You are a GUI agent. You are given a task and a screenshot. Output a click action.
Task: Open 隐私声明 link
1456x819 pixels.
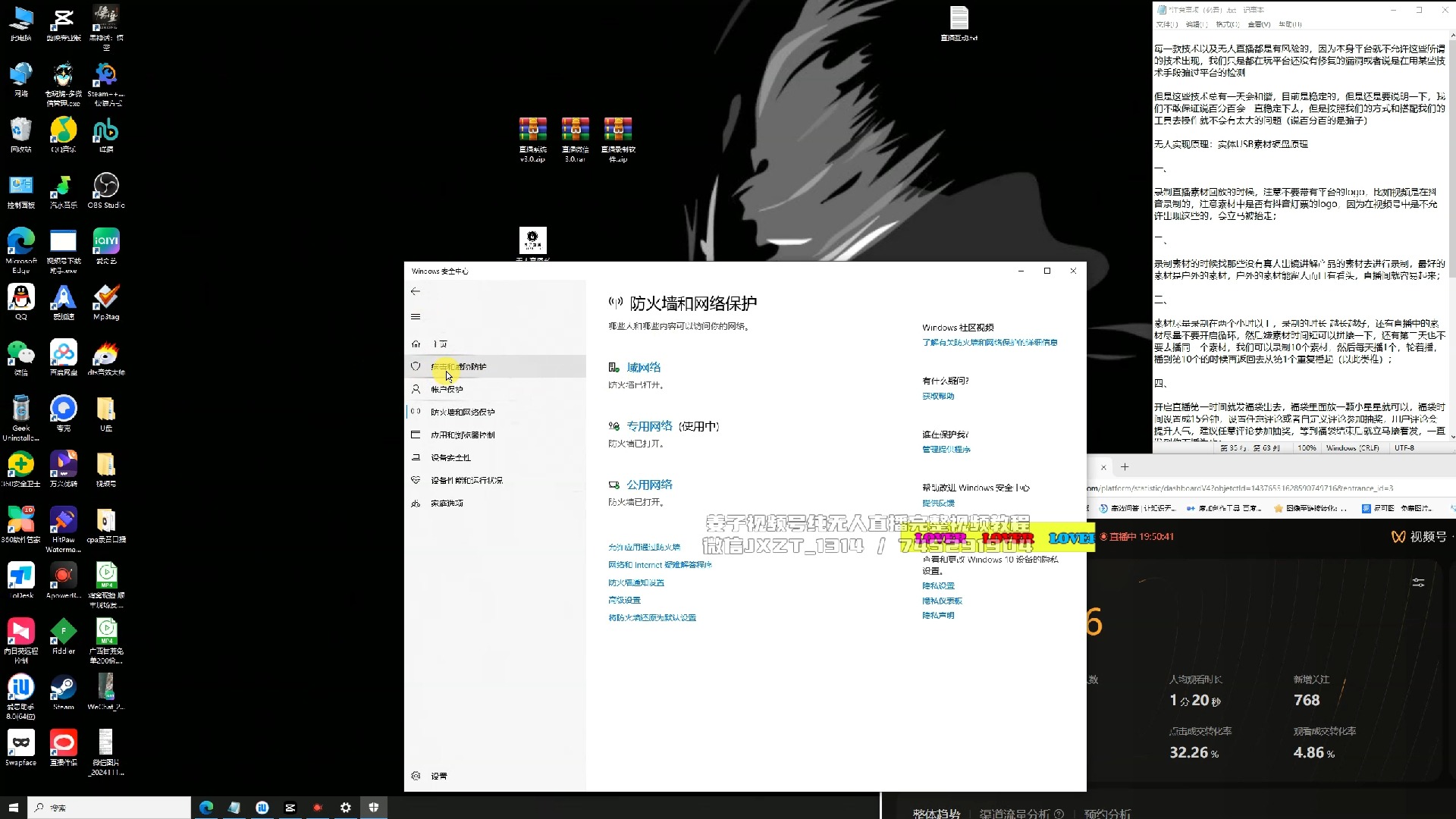pyautogui.click(x=938, y=615)
